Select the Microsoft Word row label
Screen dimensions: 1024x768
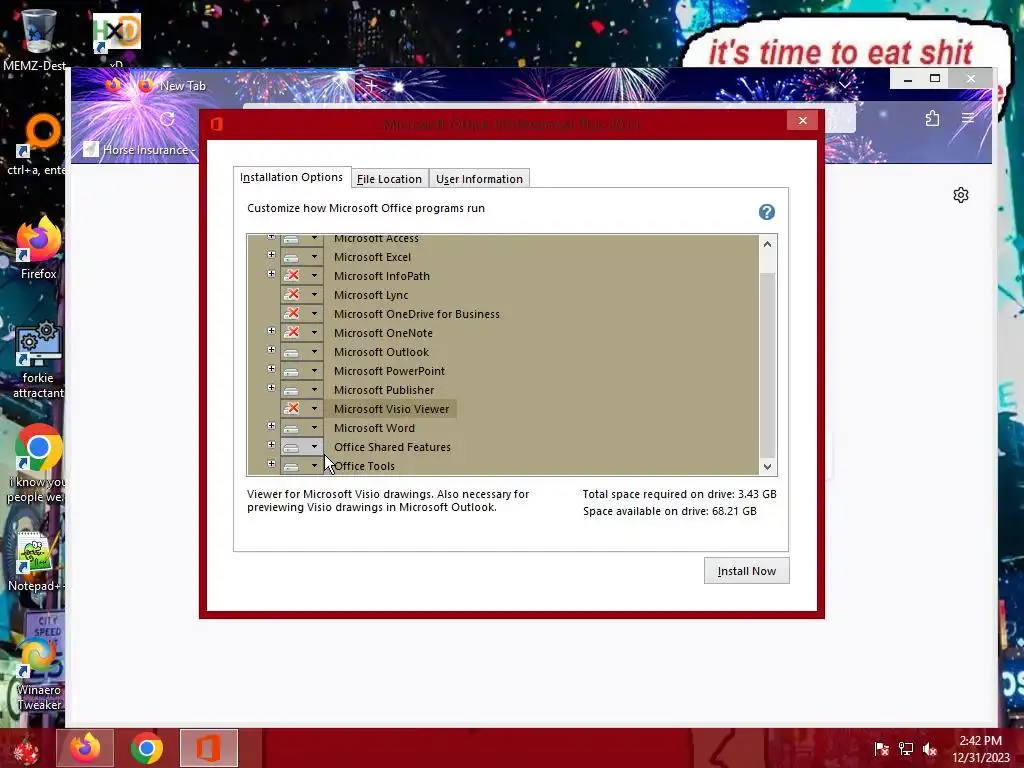pos(374,428)
